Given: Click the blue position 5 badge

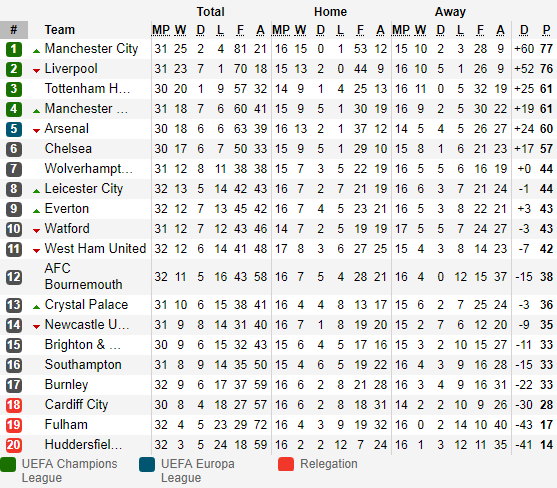Looking at the screenshot, I should (x=14, y=129).
